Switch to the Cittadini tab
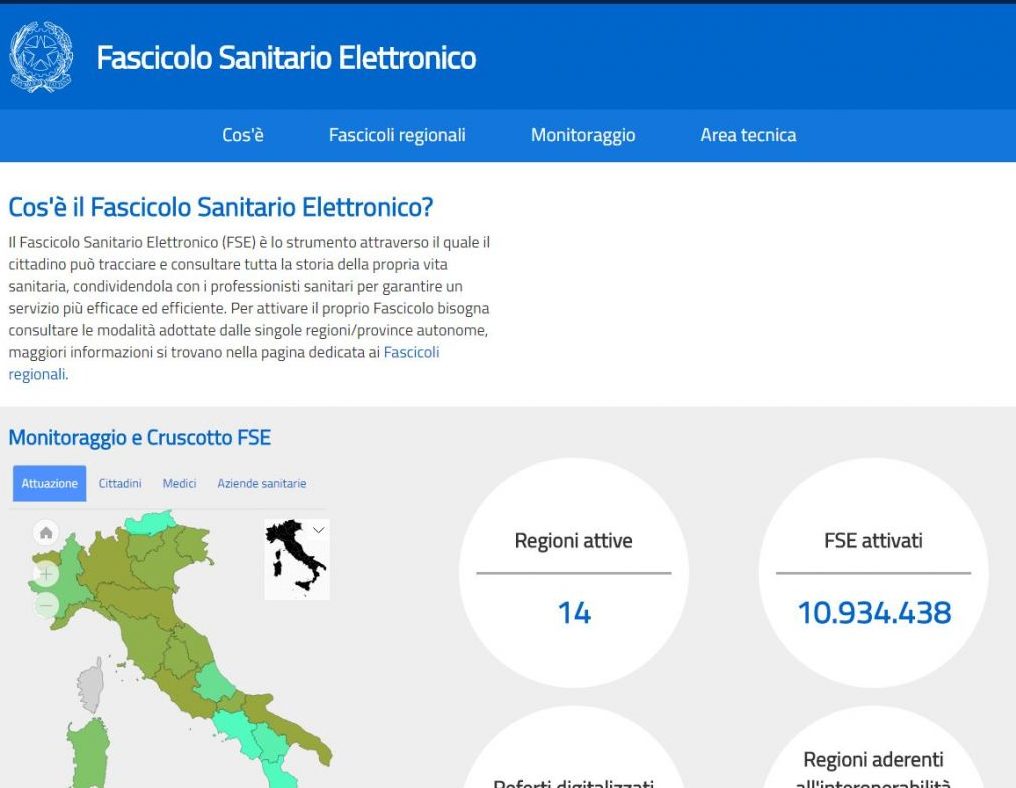Viewport: 1016px width, 788px height. click(119, 483)
